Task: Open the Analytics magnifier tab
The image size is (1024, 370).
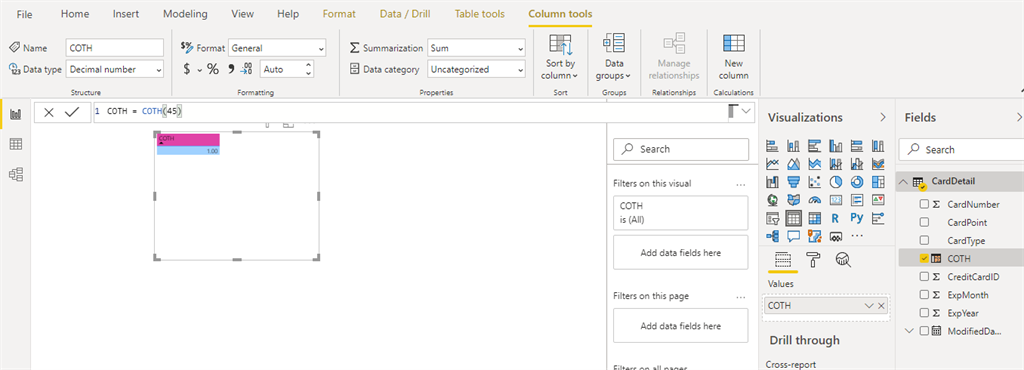Action: (x=843, y=260)
